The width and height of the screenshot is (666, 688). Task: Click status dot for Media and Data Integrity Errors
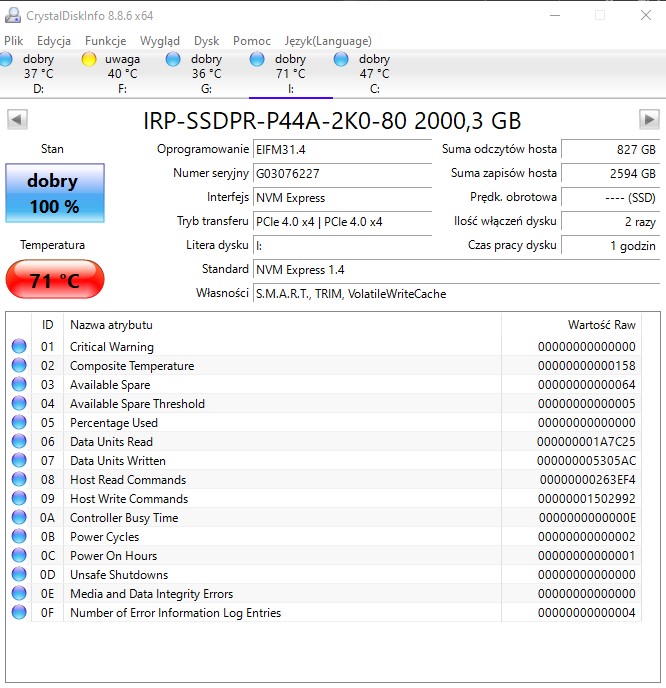pos(19,593)
